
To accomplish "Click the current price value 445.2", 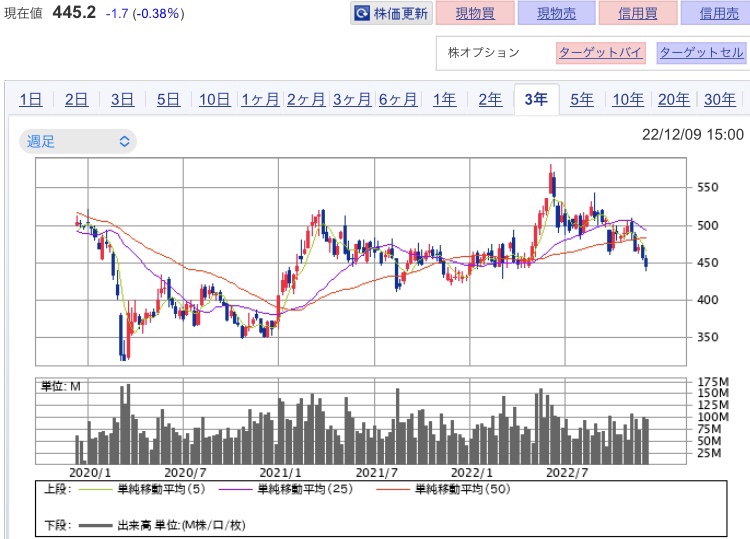I will tap(74, 12).
